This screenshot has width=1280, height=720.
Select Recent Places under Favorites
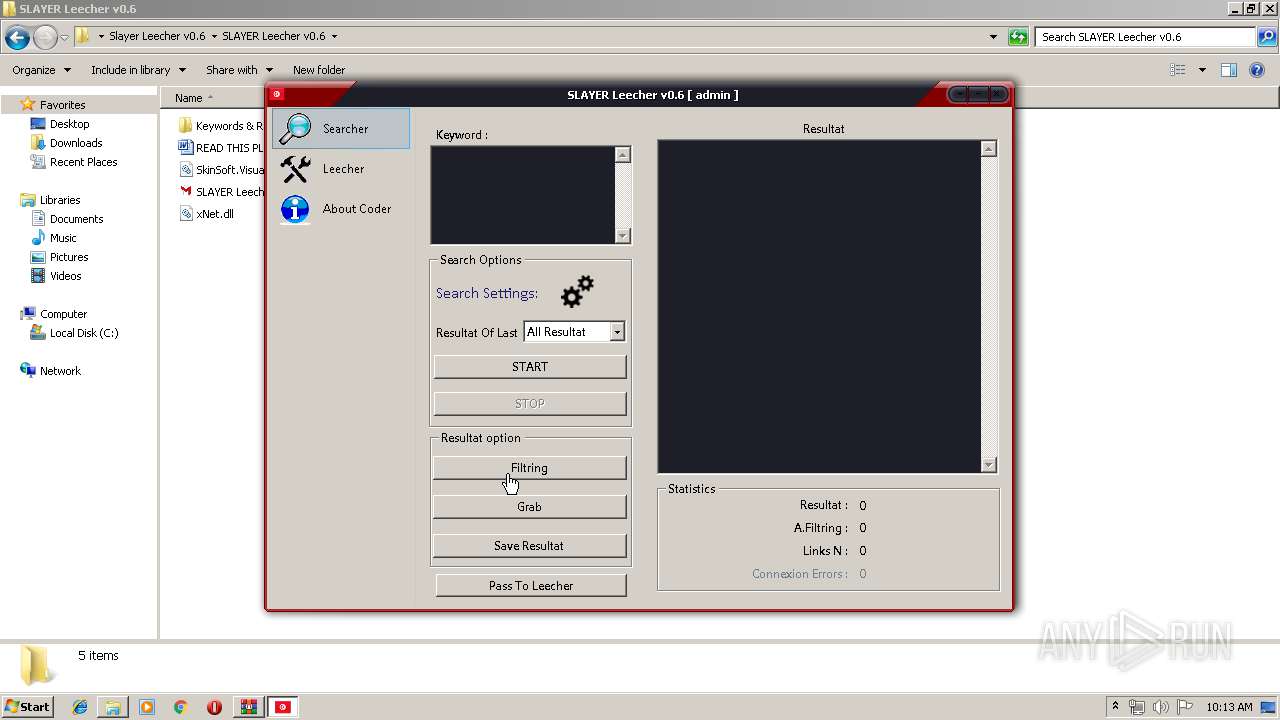(74, 162)
